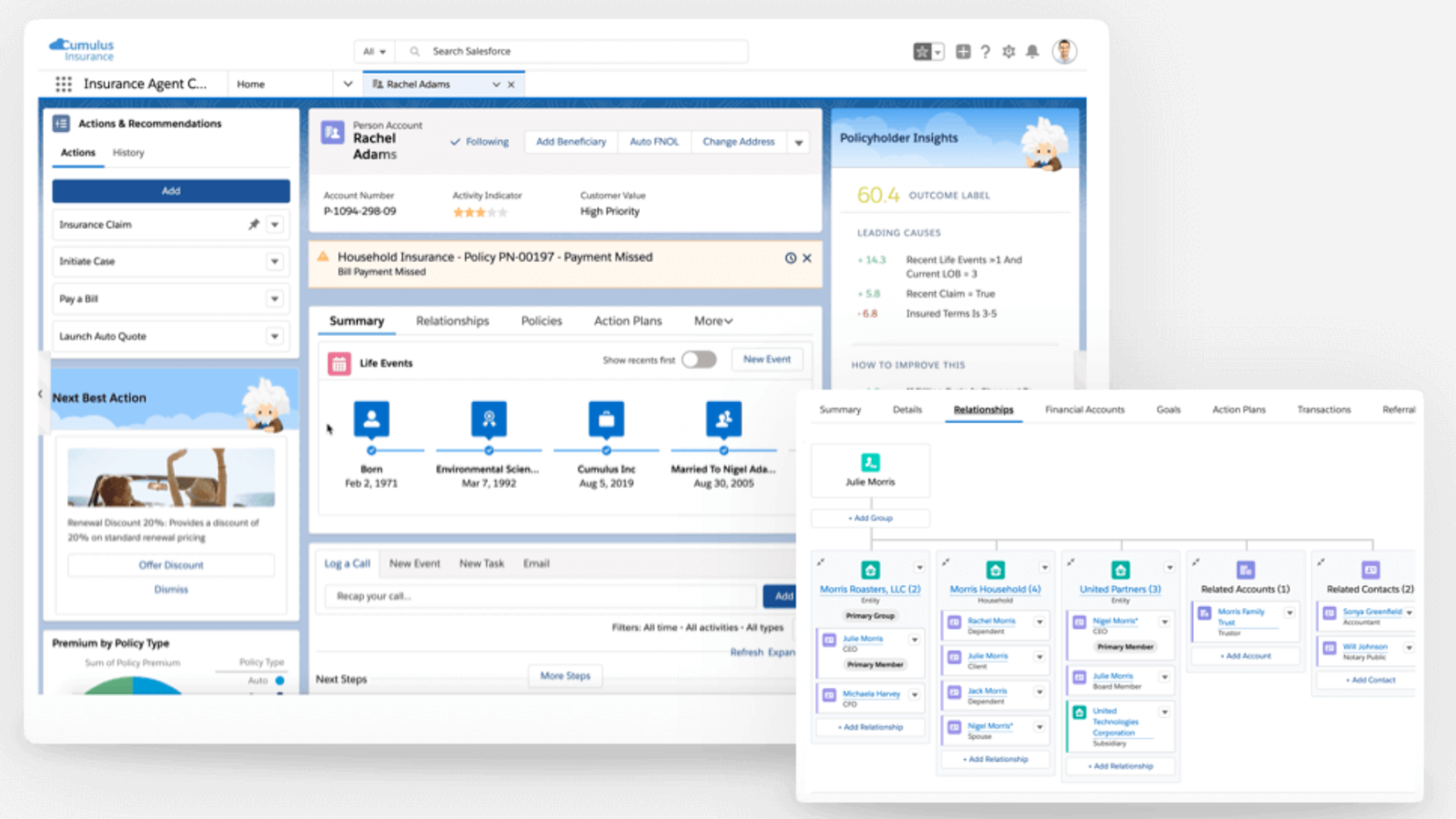Open more account actions dropdown beside Change Address

799,143
